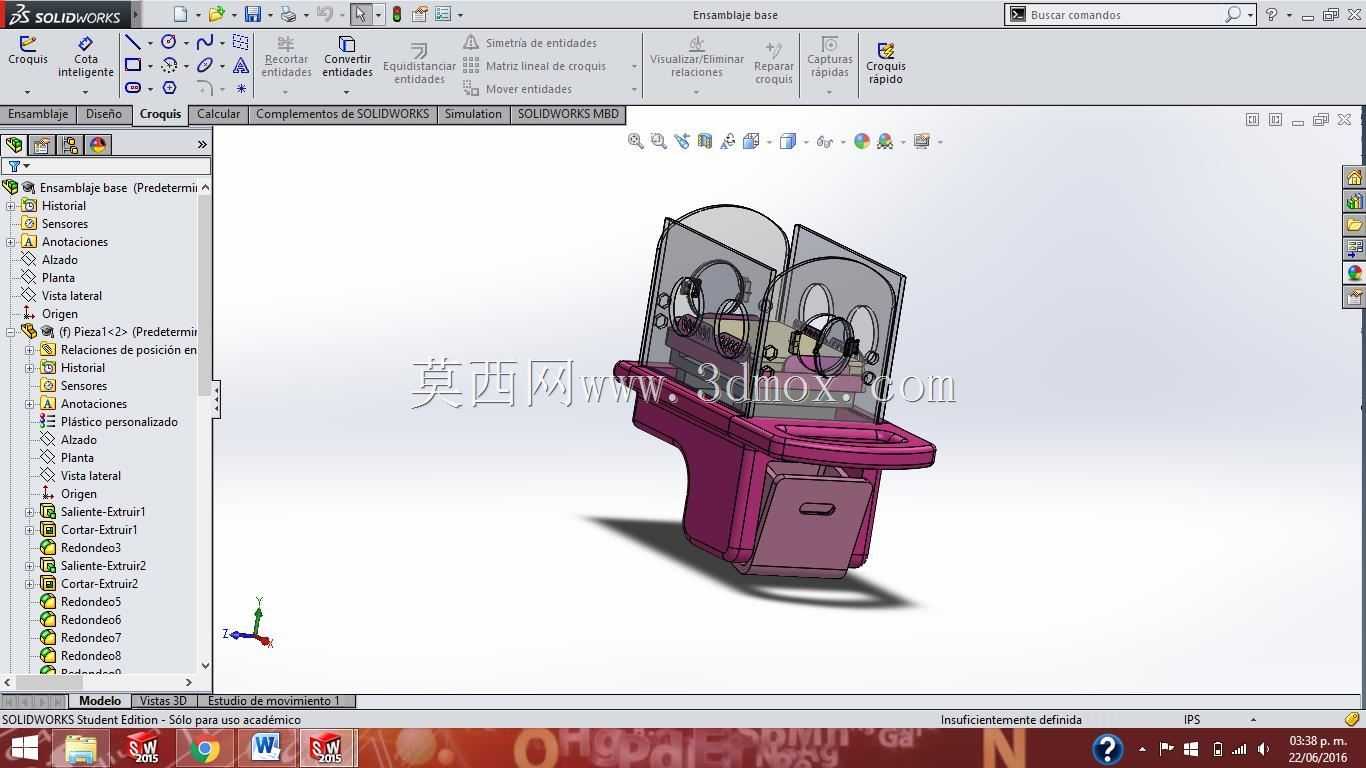
Task: Open hide/show items eyeglasses dropdown
Action: (842, 142)
